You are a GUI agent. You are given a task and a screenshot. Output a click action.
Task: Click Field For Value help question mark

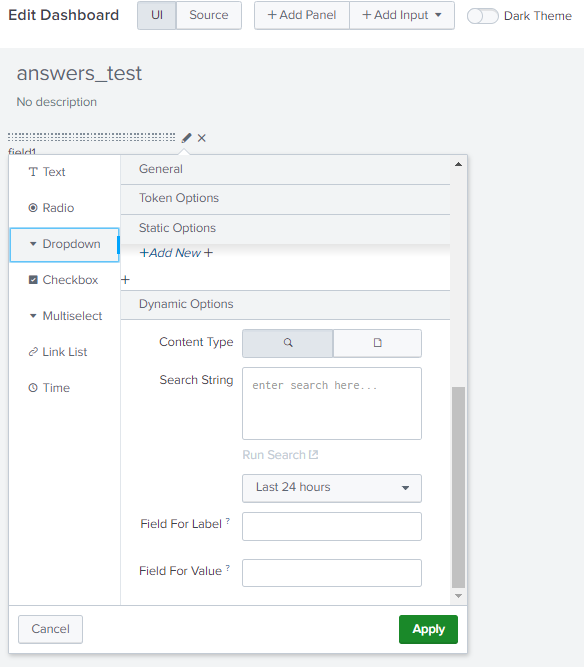(228, 567)
